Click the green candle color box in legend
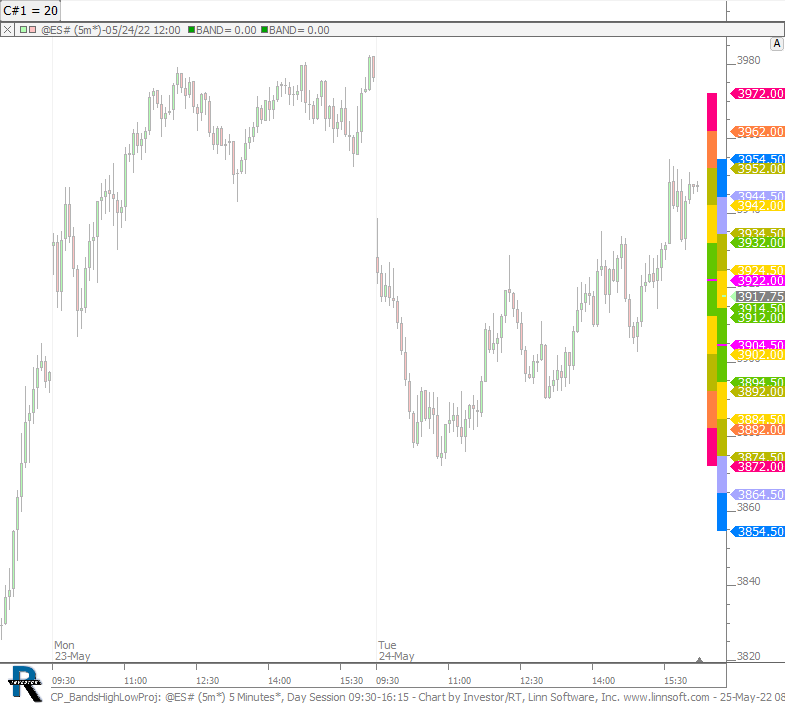Image resolution: width=785 pixels, height=704 pixels. [x=24, y=30]
